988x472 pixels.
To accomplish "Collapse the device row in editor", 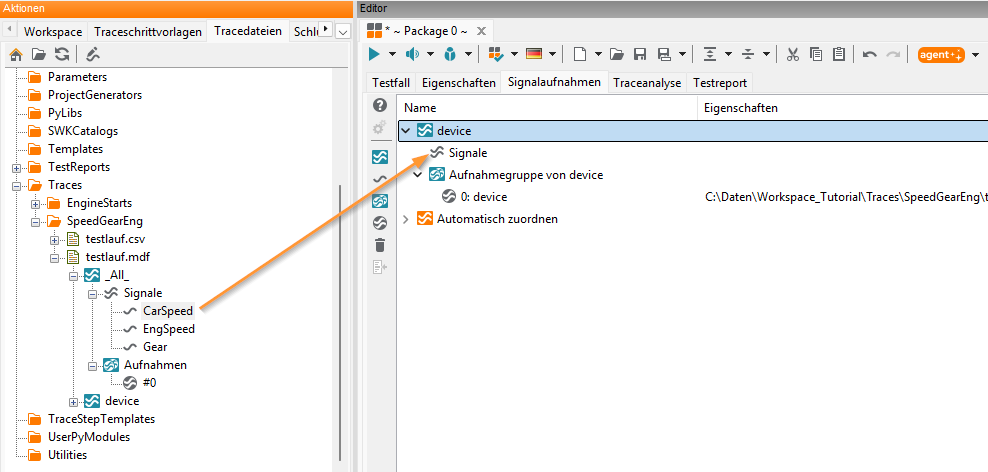I will pos(406,131).
